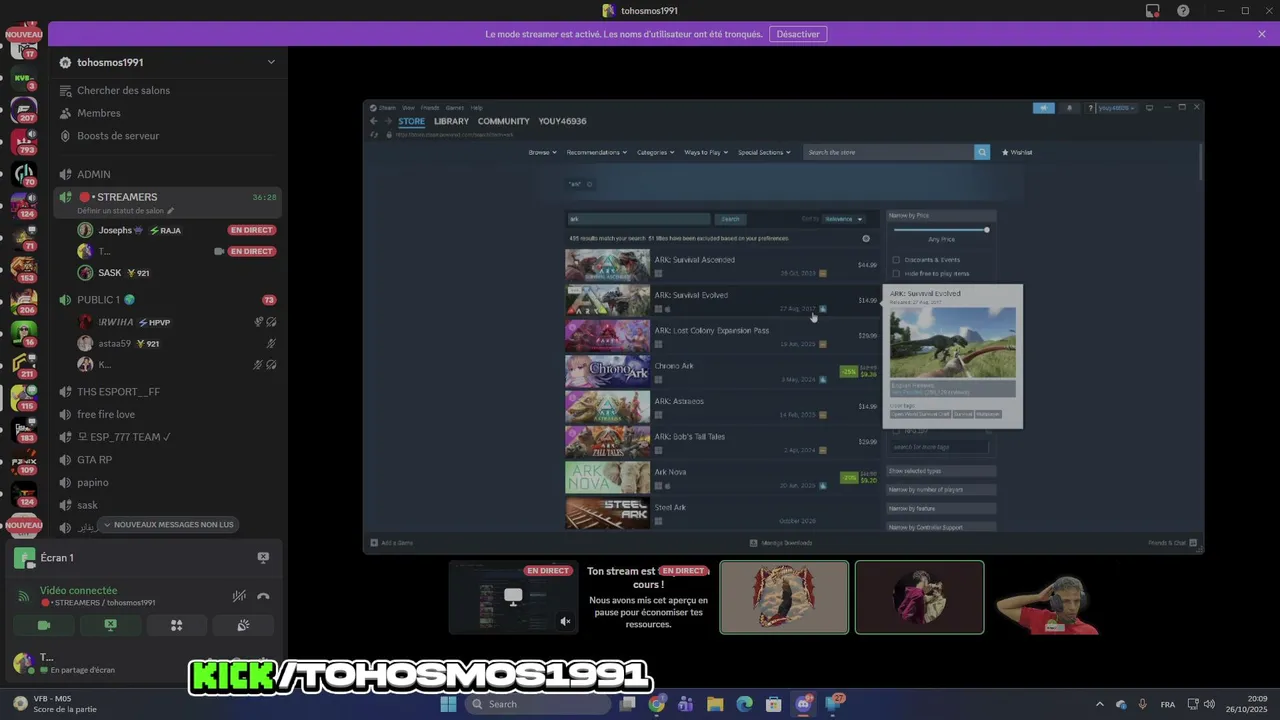Screen dimensions: 1280x720
Task: Switch to Steam COMMUNITY tab
Action: [504, 121]
